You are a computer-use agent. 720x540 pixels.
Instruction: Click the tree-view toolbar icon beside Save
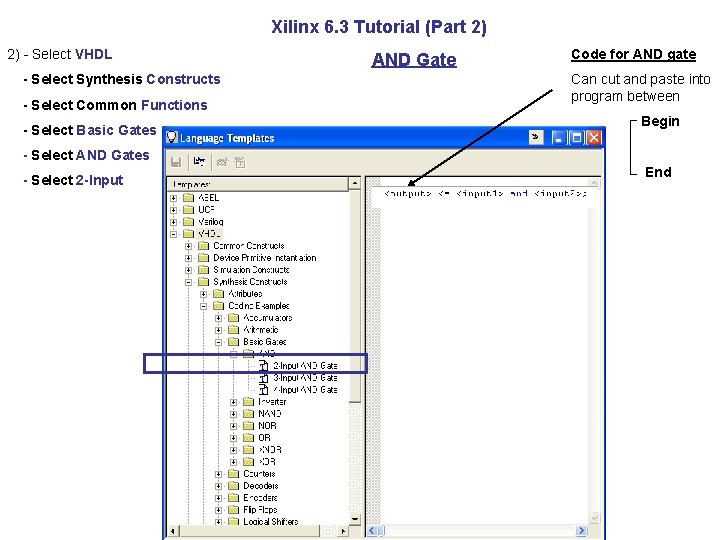click(x=199, y=162)
